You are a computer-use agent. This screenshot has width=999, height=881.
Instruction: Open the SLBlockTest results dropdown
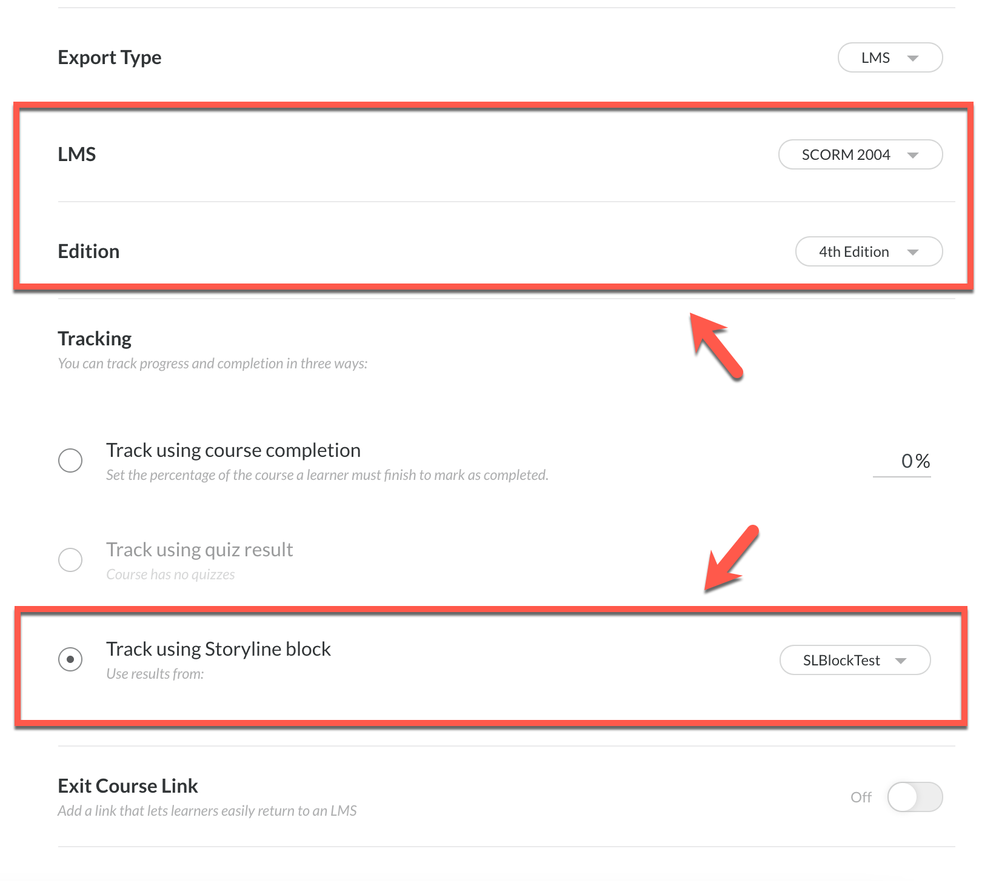tap(854, 660)
